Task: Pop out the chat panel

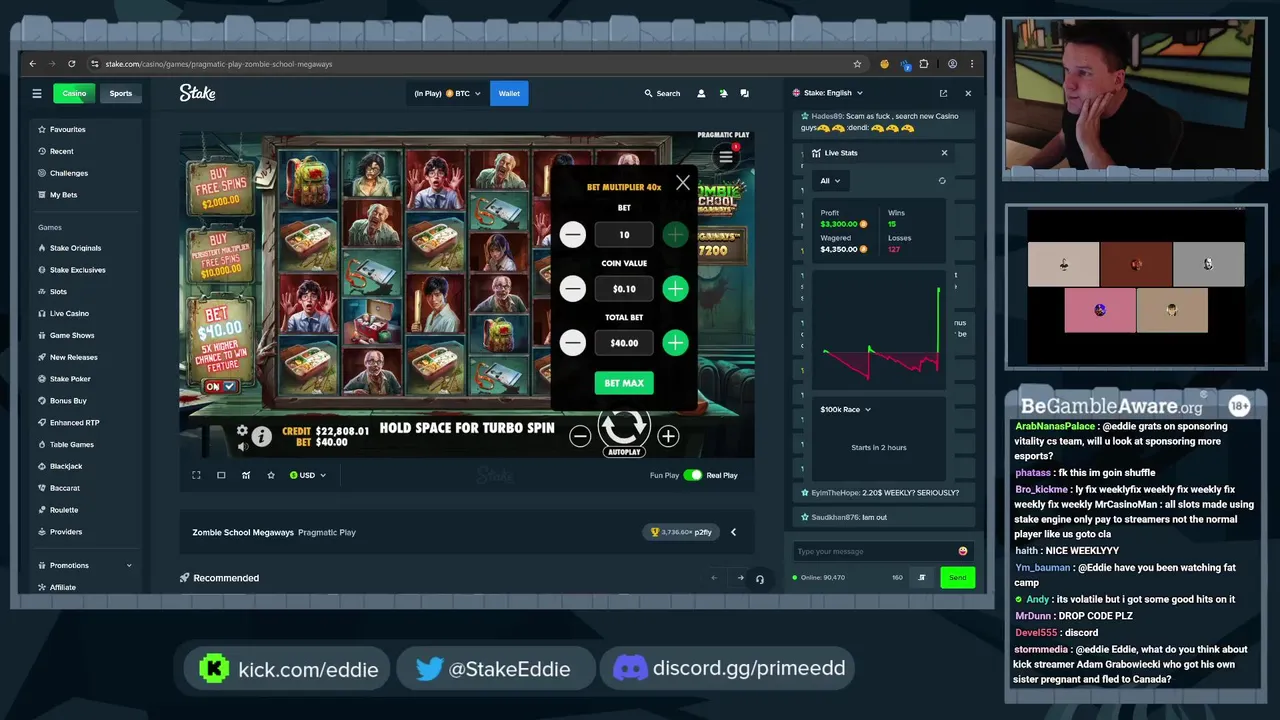Action: point(943,93)
